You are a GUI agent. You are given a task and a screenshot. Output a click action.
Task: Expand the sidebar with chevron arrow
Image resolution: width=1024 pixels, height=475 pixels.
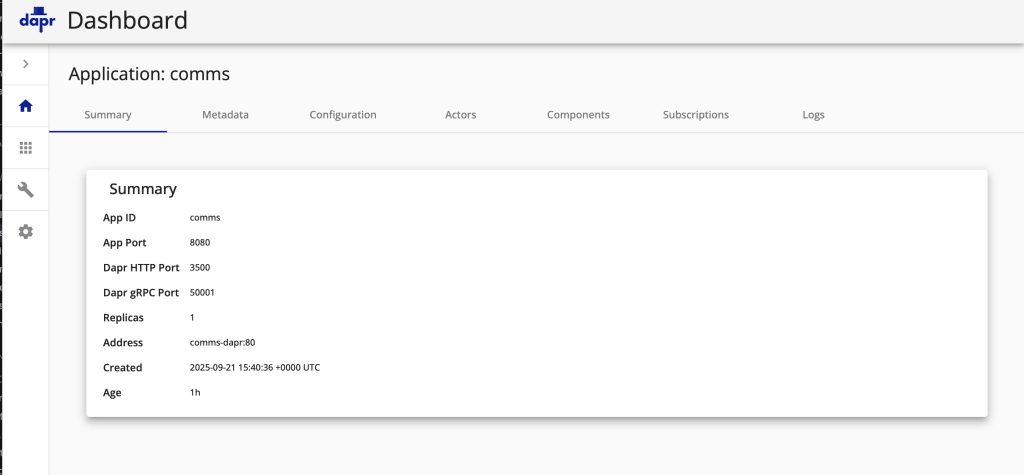pos(25,64)
